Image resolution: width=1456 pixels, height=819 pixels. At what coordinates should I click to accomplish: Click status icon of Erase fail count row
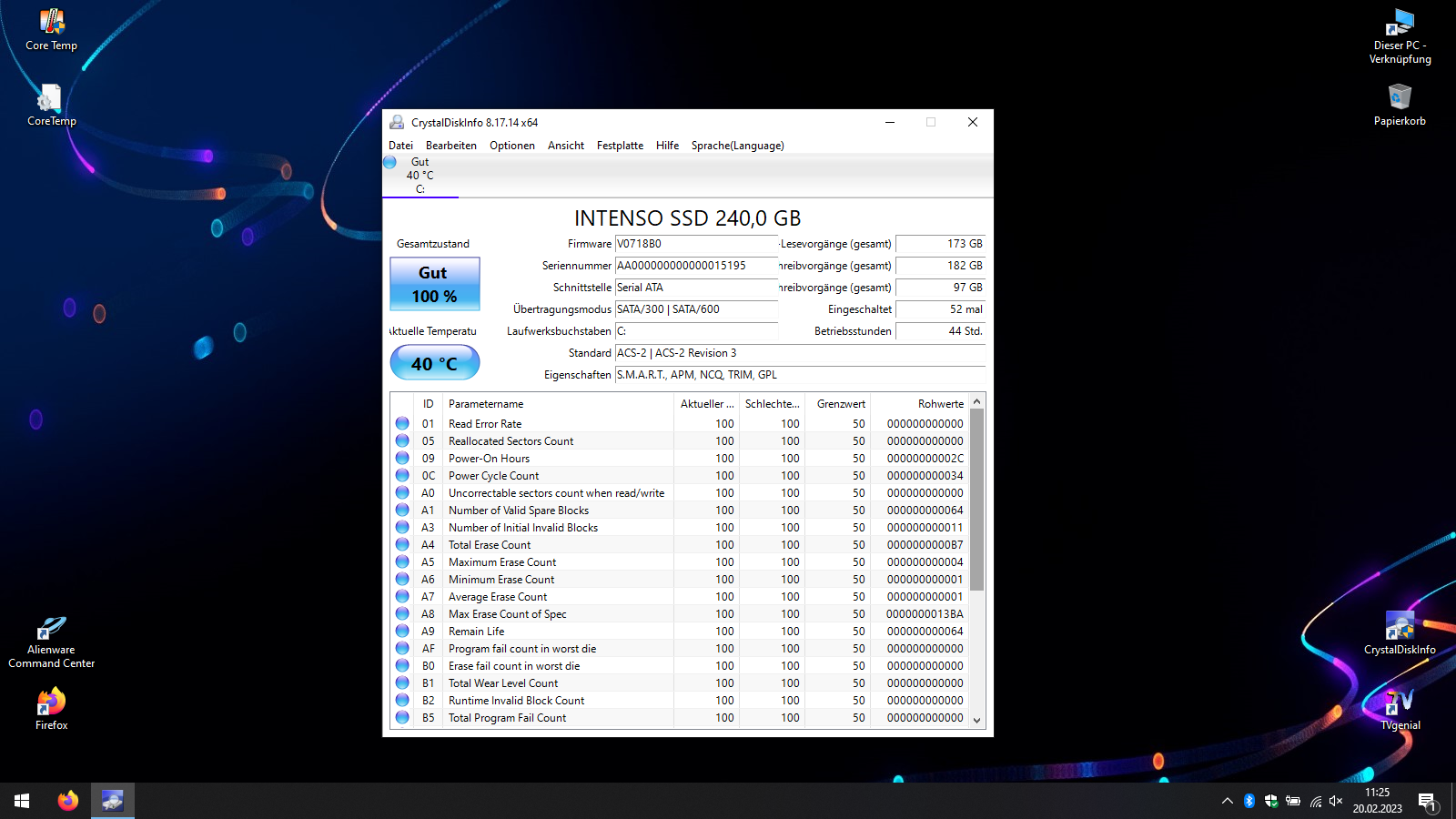(x=402, y=665)
